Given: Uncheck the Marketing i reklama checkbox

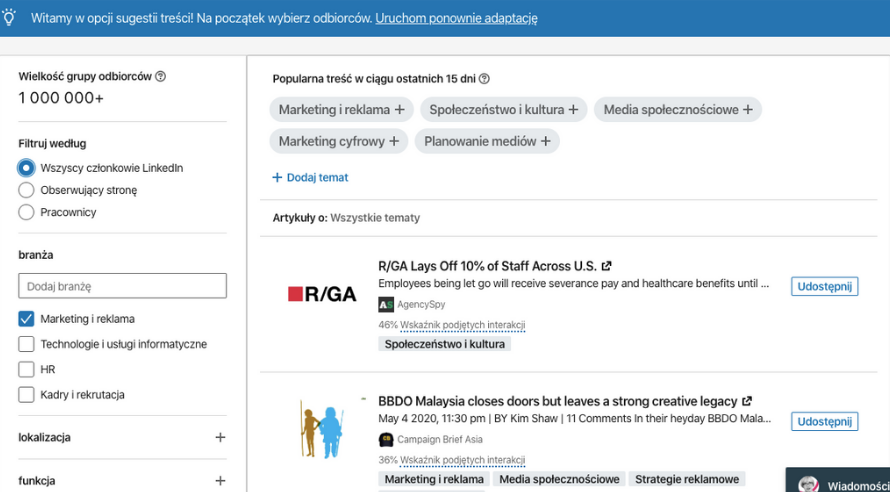Looking at the screenshot, I should point(26,319).
